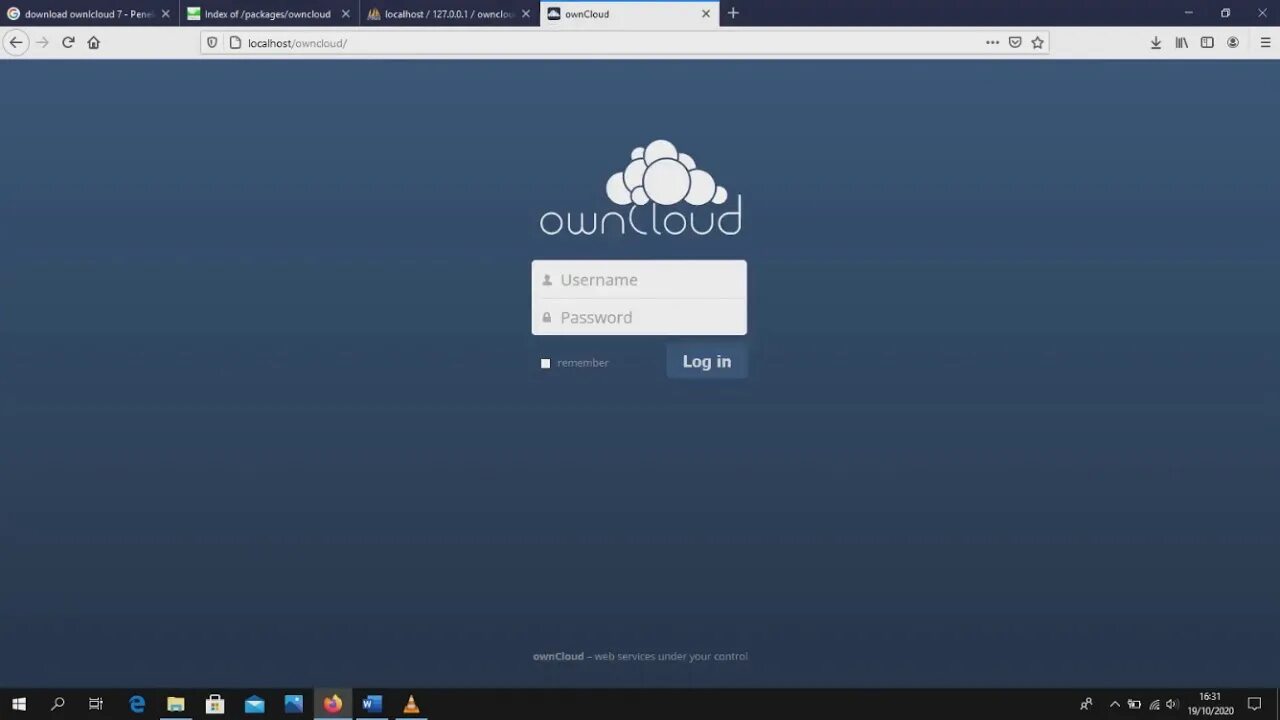The image size is (1280, 720).
Task: Reload the page with the refresh icon
Action: tap(68, 43)
